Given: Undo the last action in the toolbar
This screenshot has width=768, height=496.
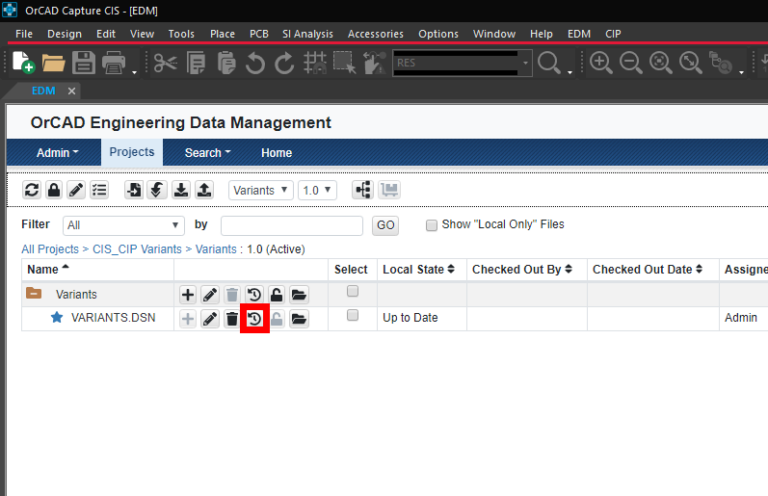Looking at the screenshot, I should point(255,63).
